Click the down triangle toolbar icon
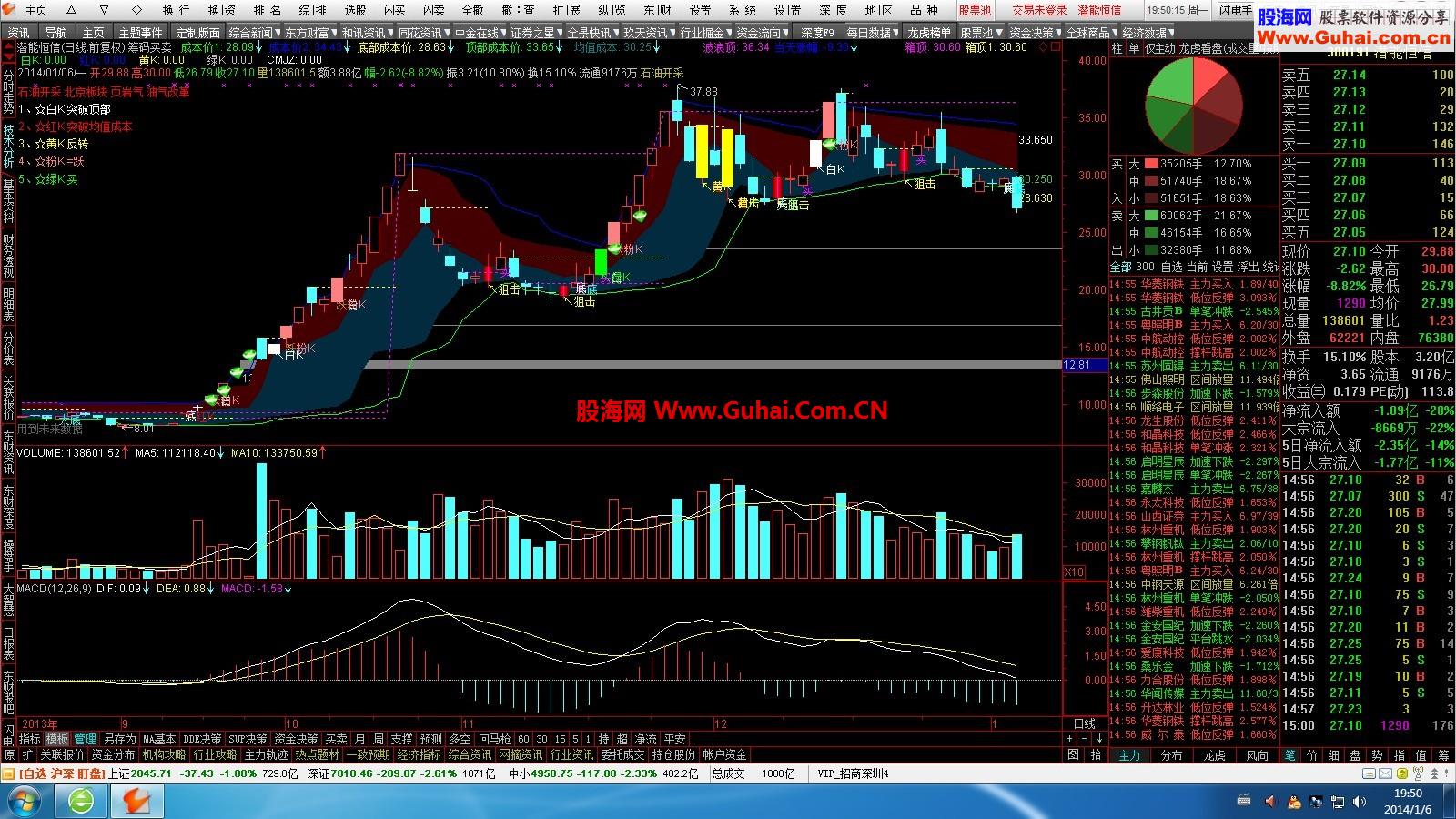The height and width of the screenshot is (819, 1456). [x=104, y=10]
